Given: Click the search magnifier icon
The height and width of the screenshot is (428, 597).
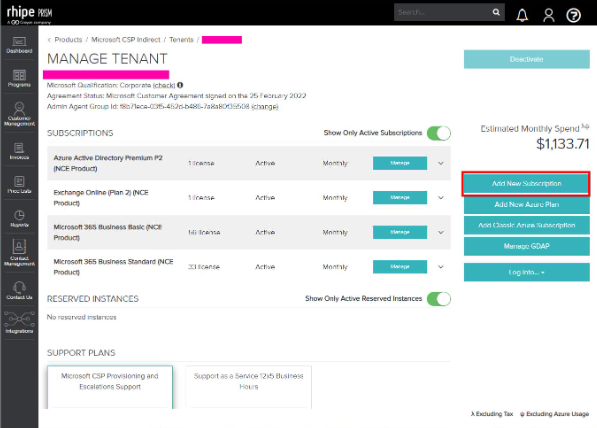Looking at the screenshot, I should 496,12.
